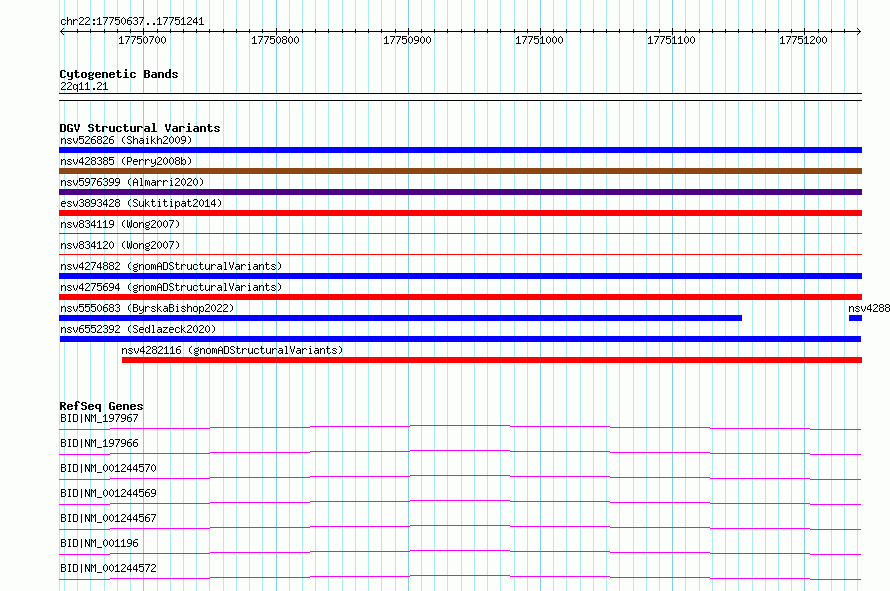Click the BID|NM_001244569 transcript label

tap(108, 493)
